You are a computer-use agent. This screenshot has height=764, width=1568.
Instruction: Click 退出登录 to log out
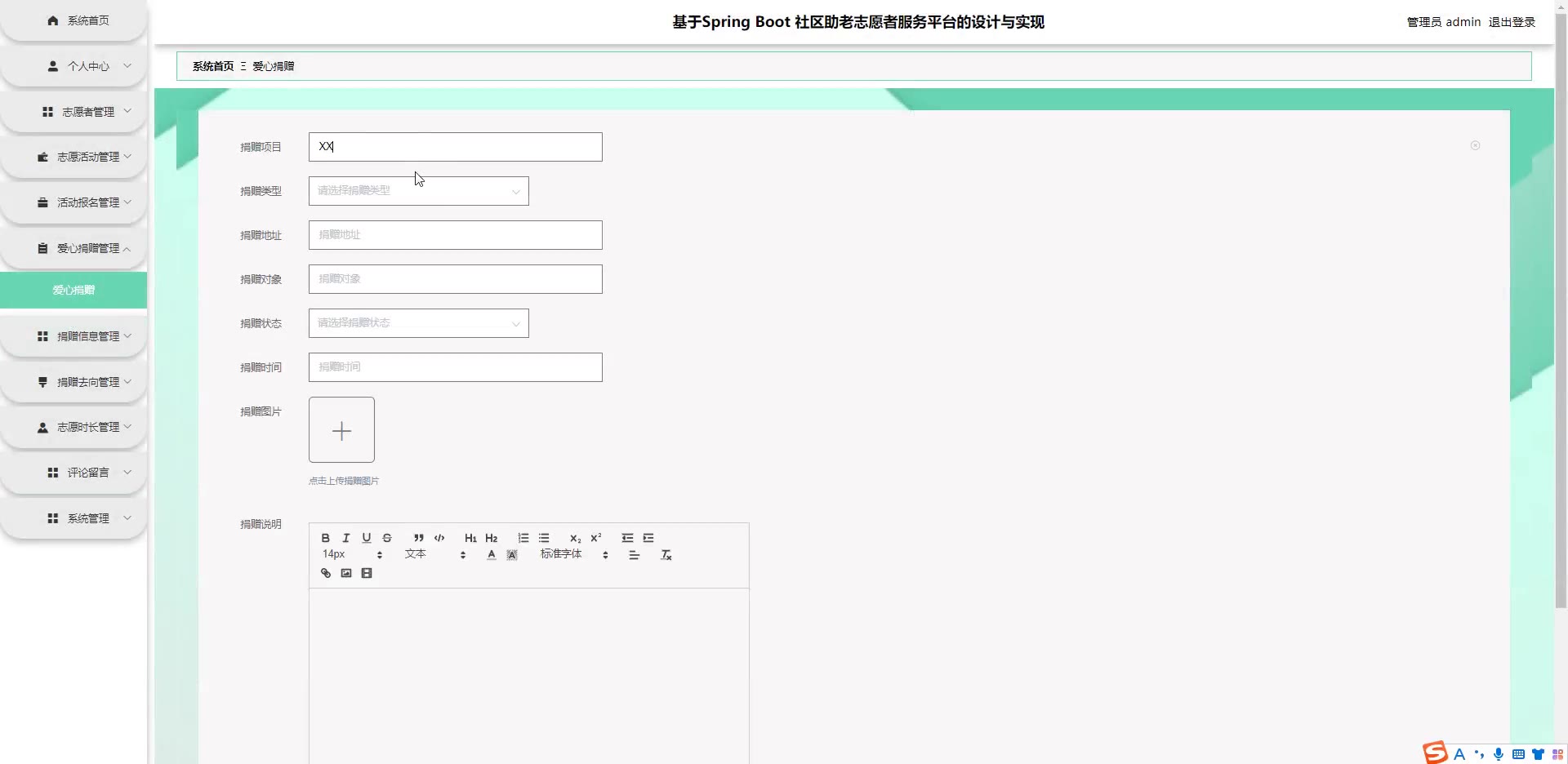(x=1512, y=22)
